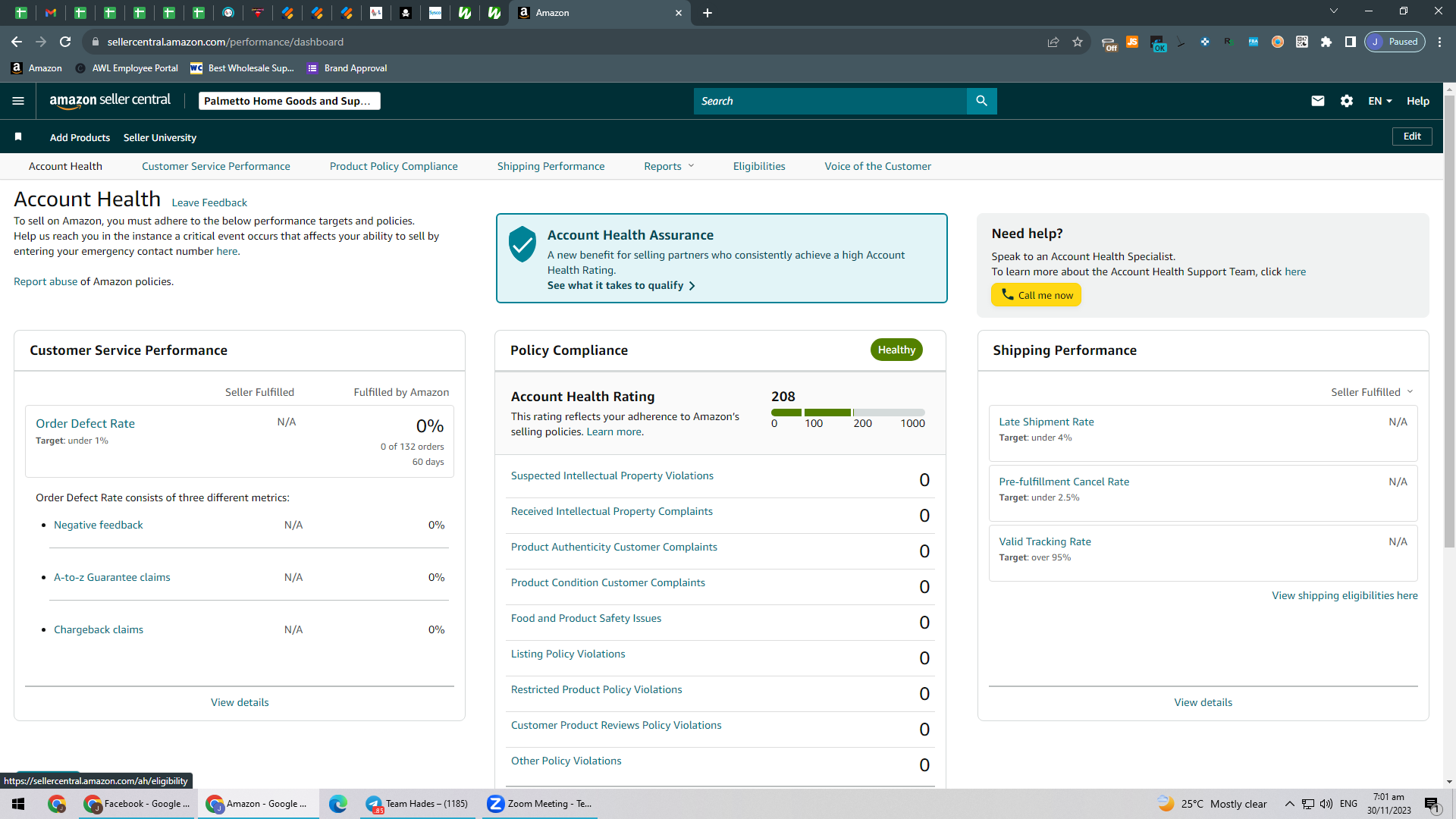The image size is (1456, 819).
Task: Open Late Shipment Rate link
Action: (x=1046, y=422)
